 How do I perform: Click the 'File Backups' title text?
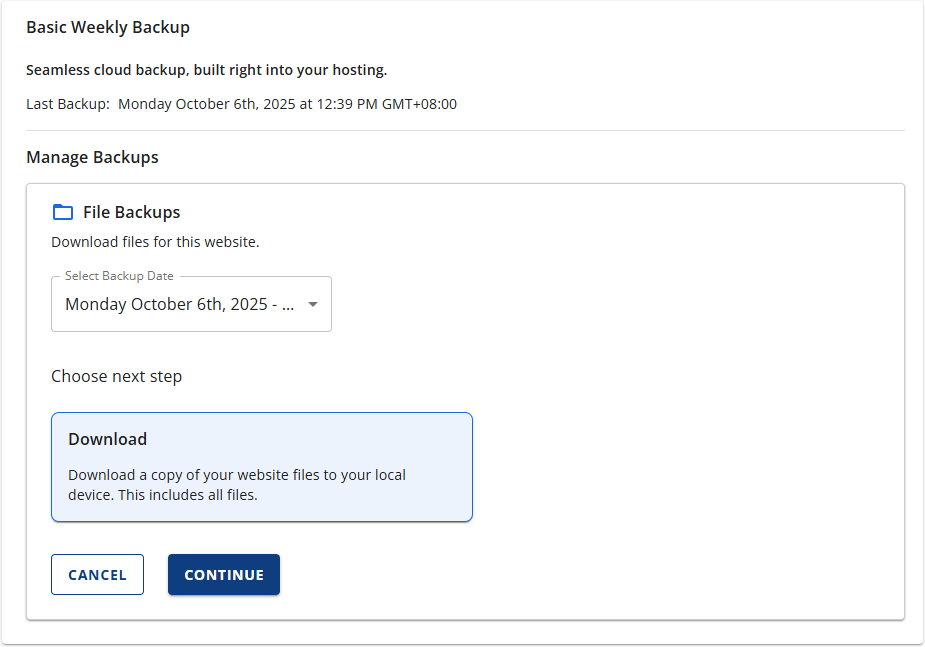[131, 212]
